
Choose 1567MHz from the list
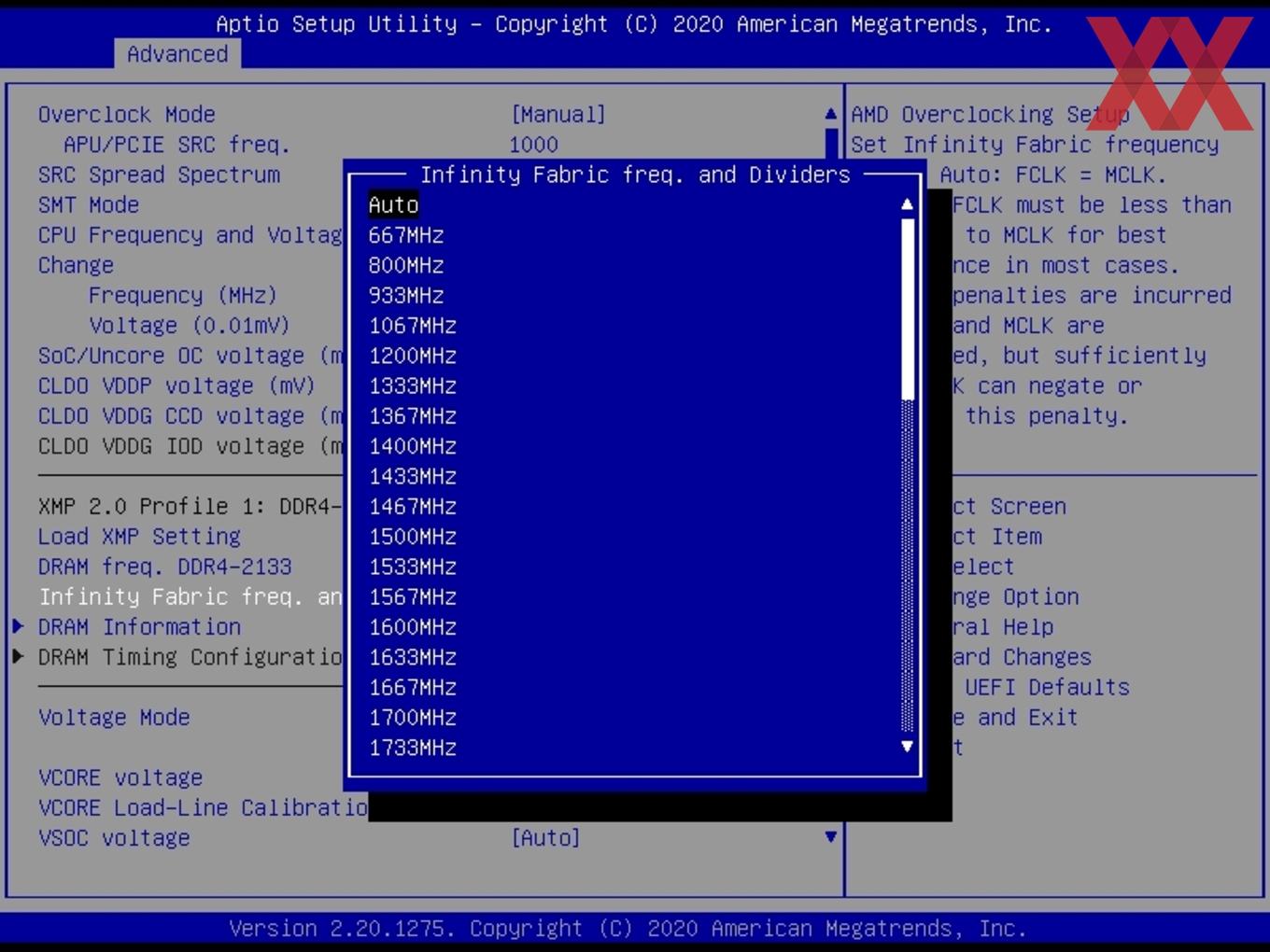click(x=413, y=597)
